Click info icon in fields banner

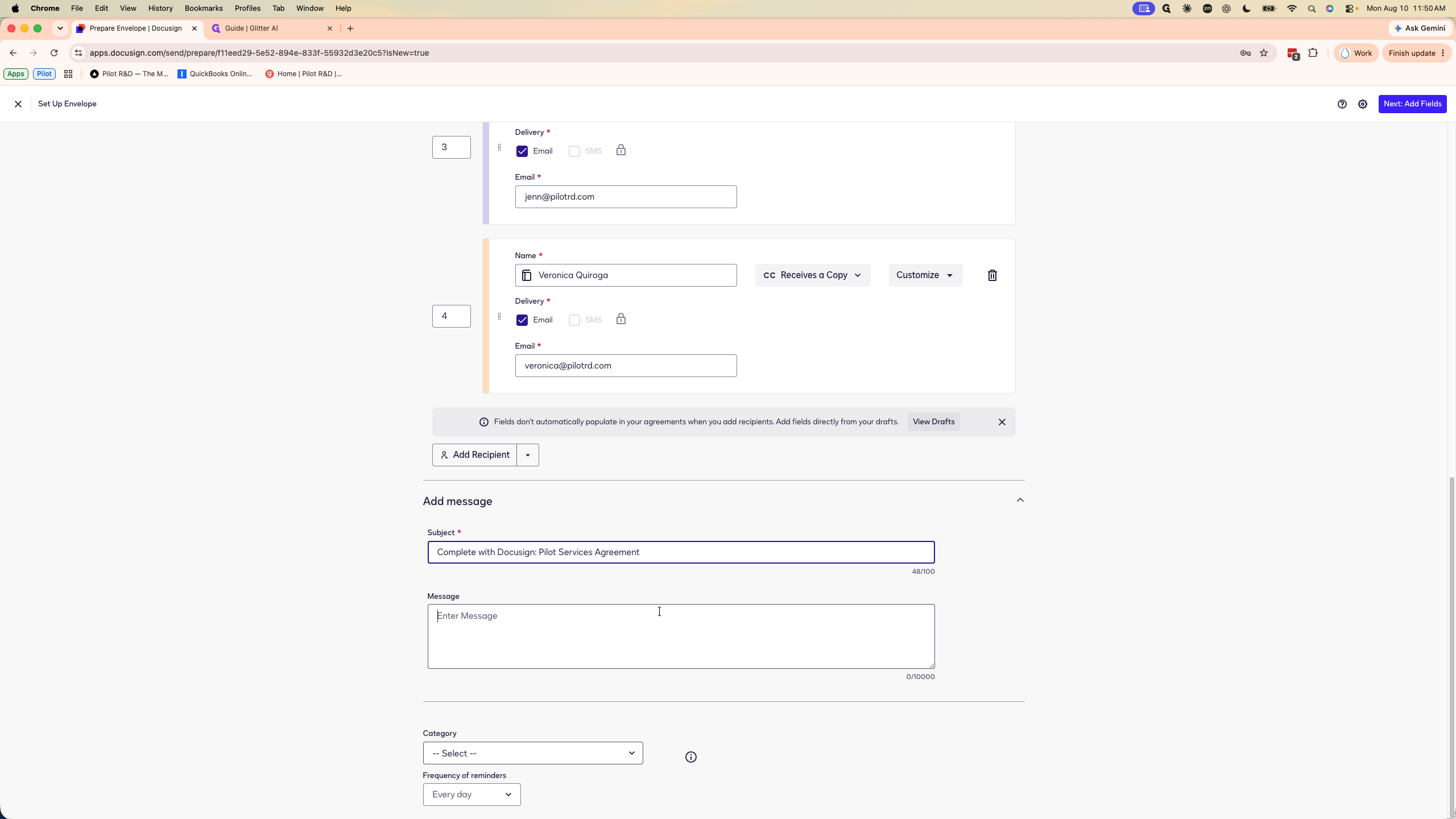click(x=483, y=422)
